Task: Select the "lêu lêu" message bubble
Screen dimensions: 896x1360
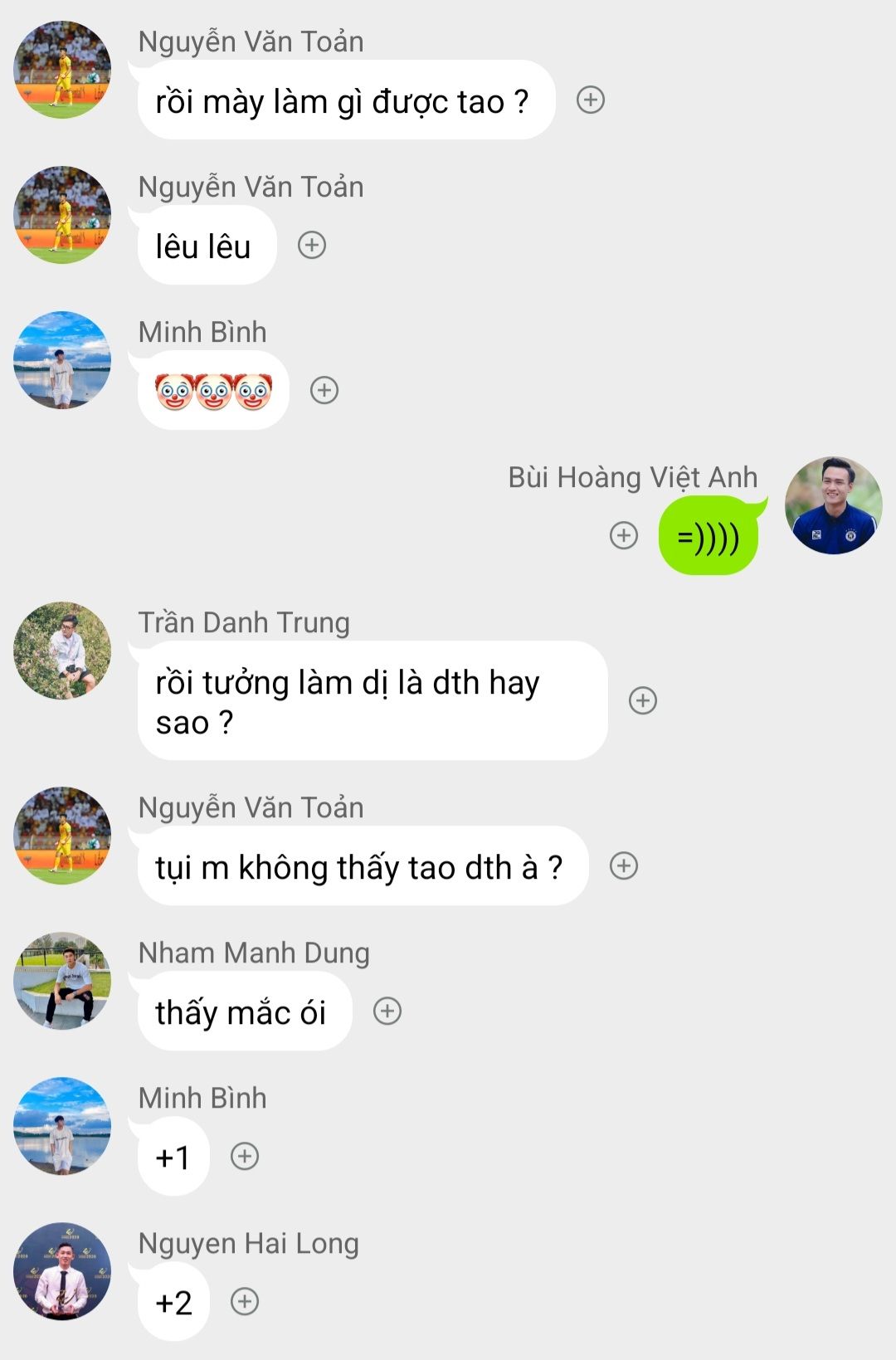Action: (207, 246)
